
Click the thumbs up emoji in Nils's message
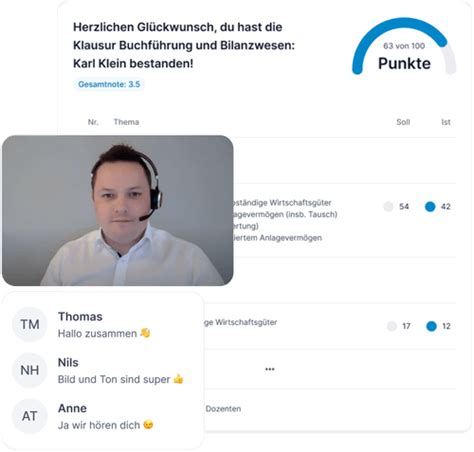coord(178,379)
